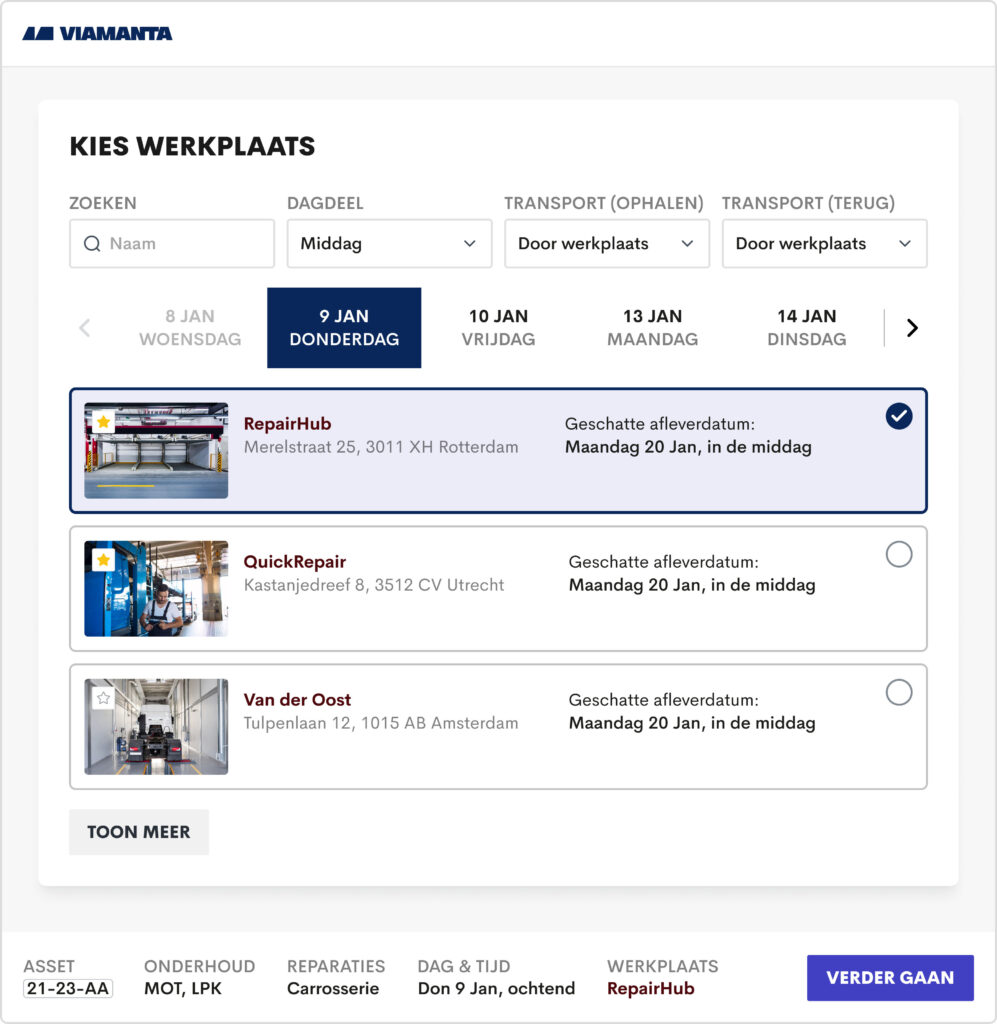This screenshot has width=997, height=1024.
Task: Switch to 10 Jan Vrijdag tab
Action: click(498, 328)
